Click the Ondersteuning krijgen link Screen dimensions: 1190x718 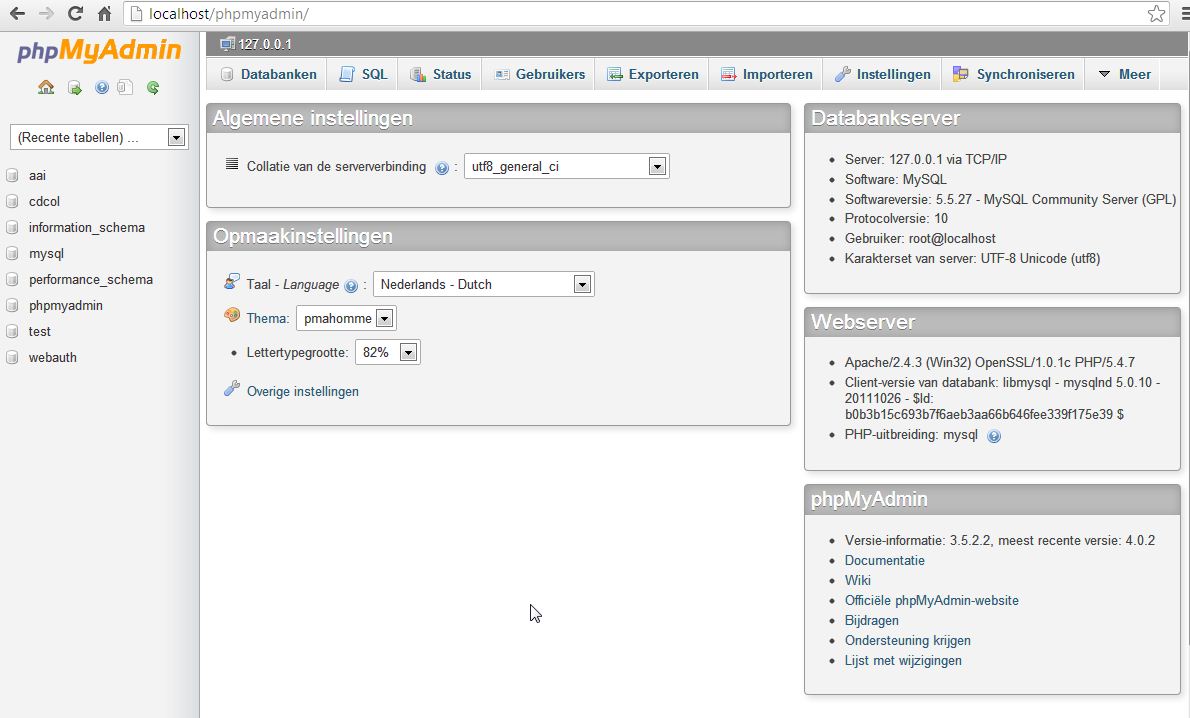coord(908,640)
